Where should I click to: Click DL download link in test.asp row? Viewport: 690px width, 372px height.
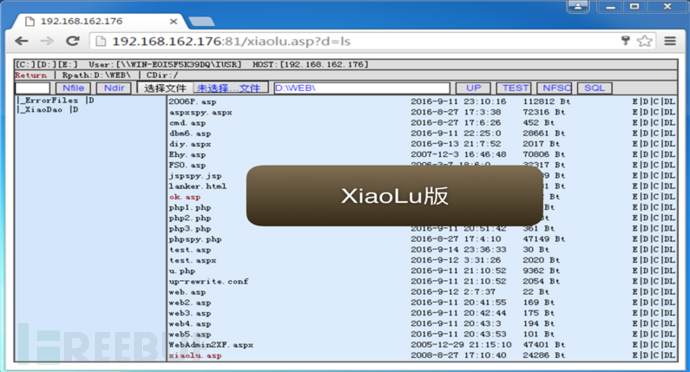pyautogui.click(x=669, y=250)
